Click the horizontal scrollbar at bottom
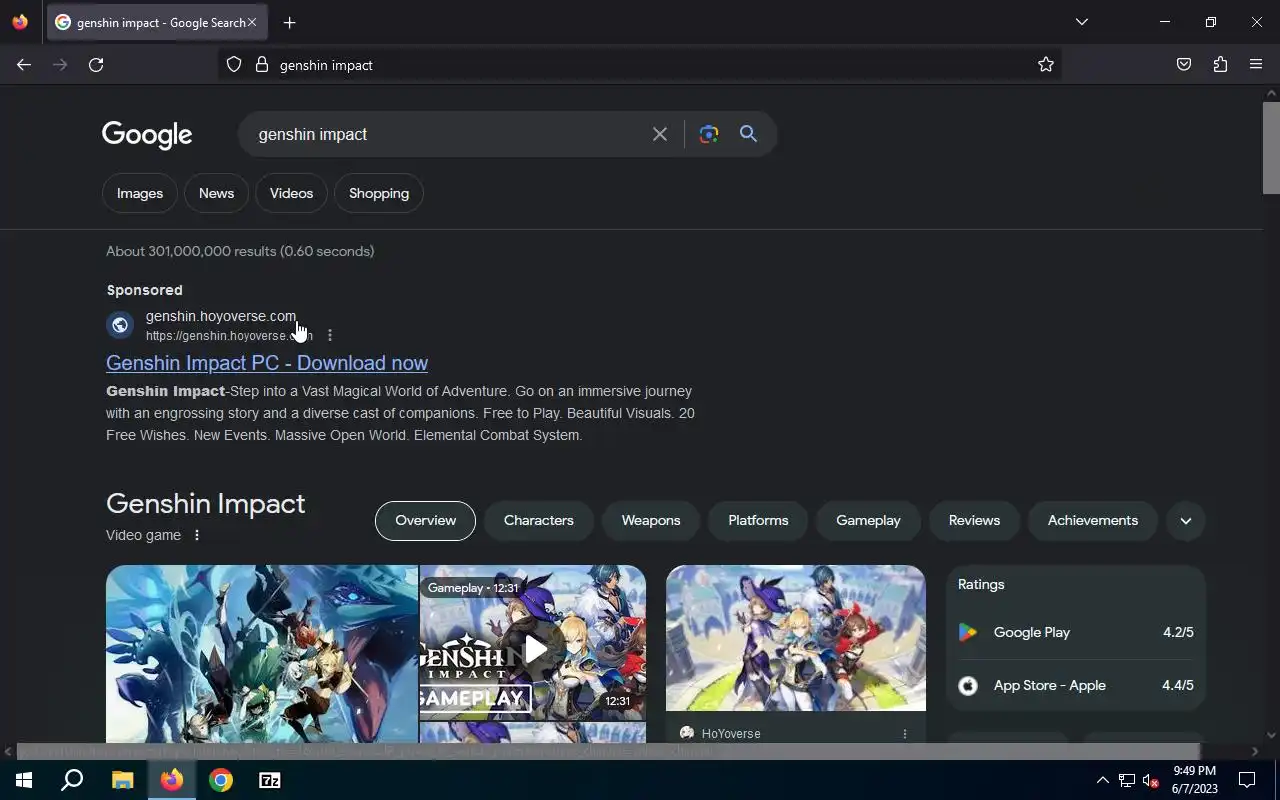Image resolution: width=1280 pixels, height=800 pixels. (608, 751)
